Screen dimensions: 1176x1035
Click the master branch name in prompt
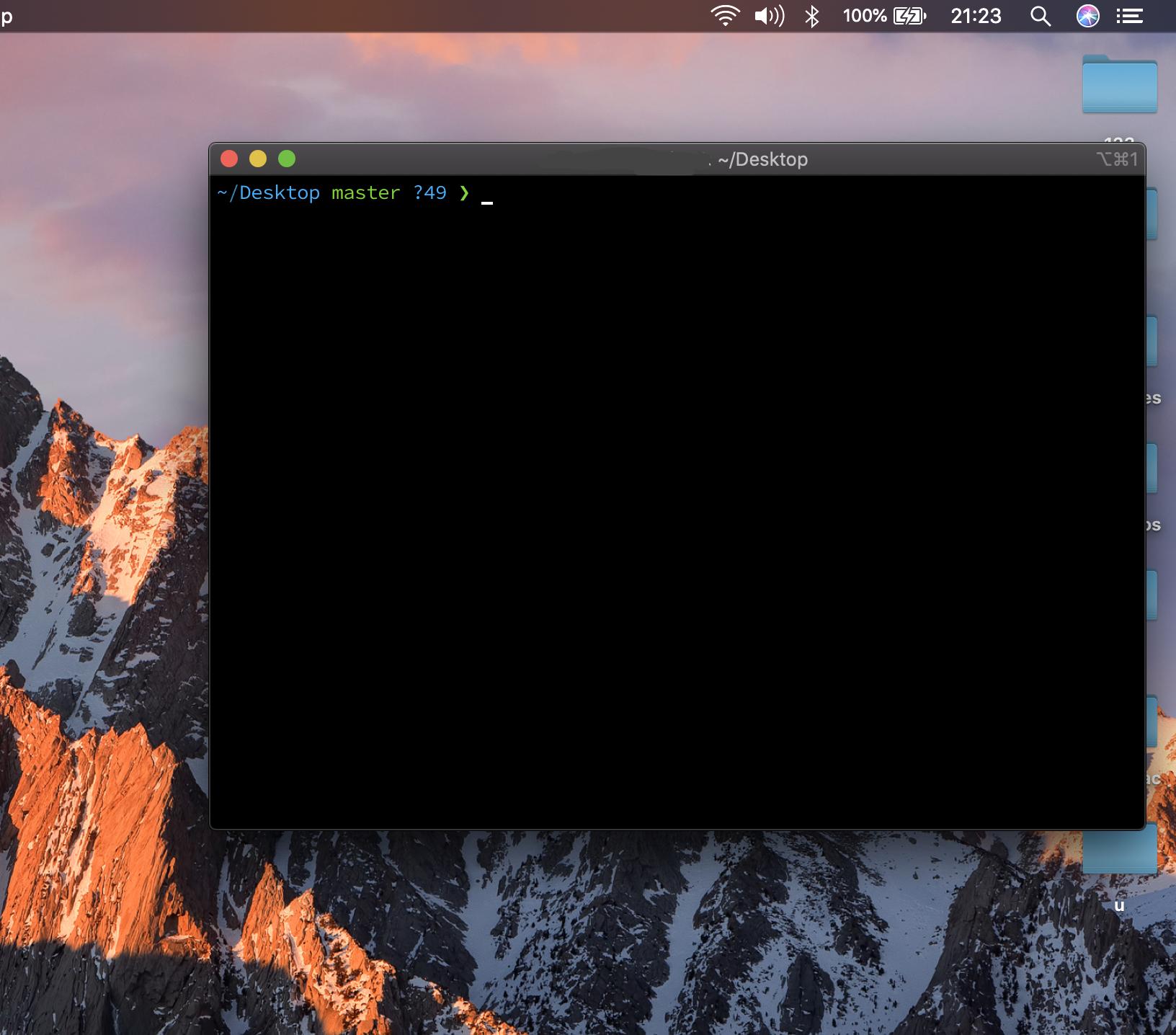click(365, 193)
